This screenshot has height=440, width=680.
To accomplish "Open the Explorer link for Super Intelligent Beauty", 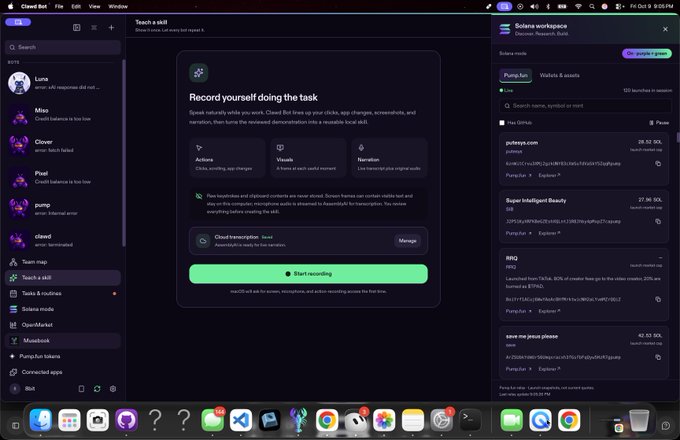I will click(x=549, y=233).
